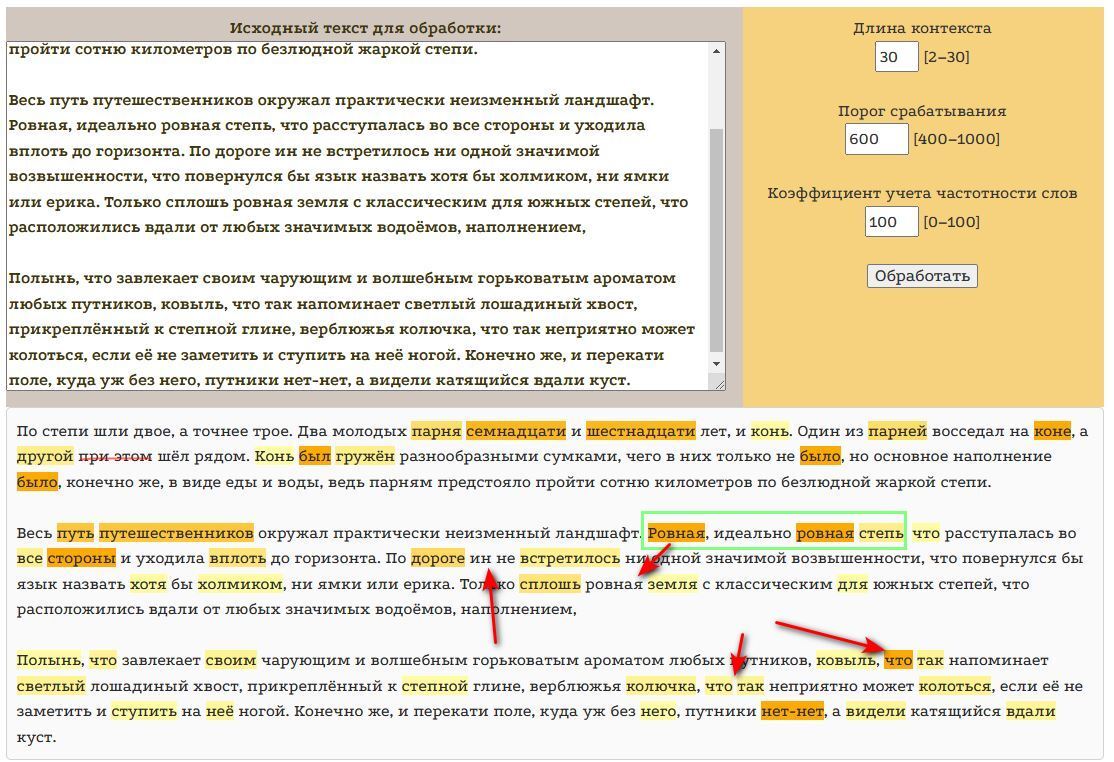Click highlighted word ковыль in results

point(846,660)
